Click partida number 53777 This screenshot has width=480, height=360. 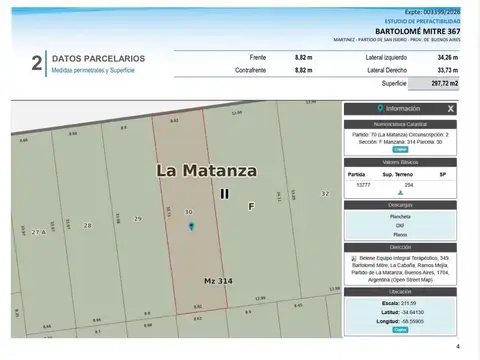point(363,185)
